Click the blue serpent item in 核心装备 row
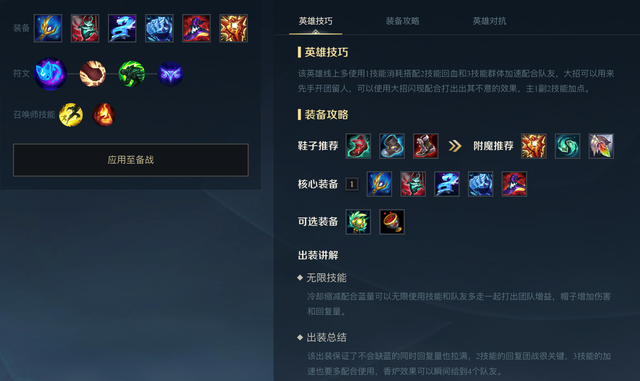Image resolution: width=640 pixels, height=381 pixels. (x=447, y=184)
